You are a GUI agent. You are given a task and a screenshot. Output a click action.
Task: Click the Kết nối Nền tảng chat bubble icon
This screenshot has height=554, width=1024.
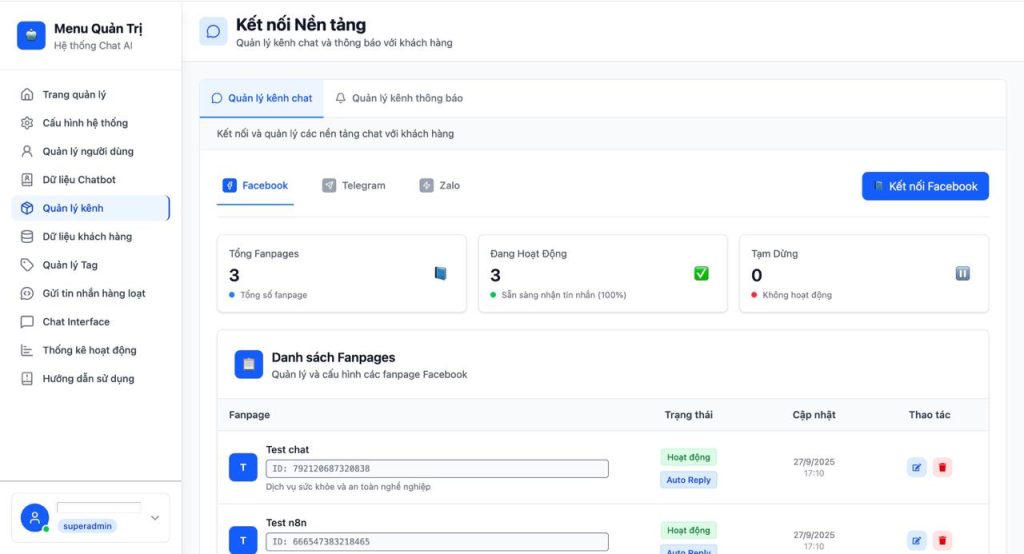[x=213, y=31]
